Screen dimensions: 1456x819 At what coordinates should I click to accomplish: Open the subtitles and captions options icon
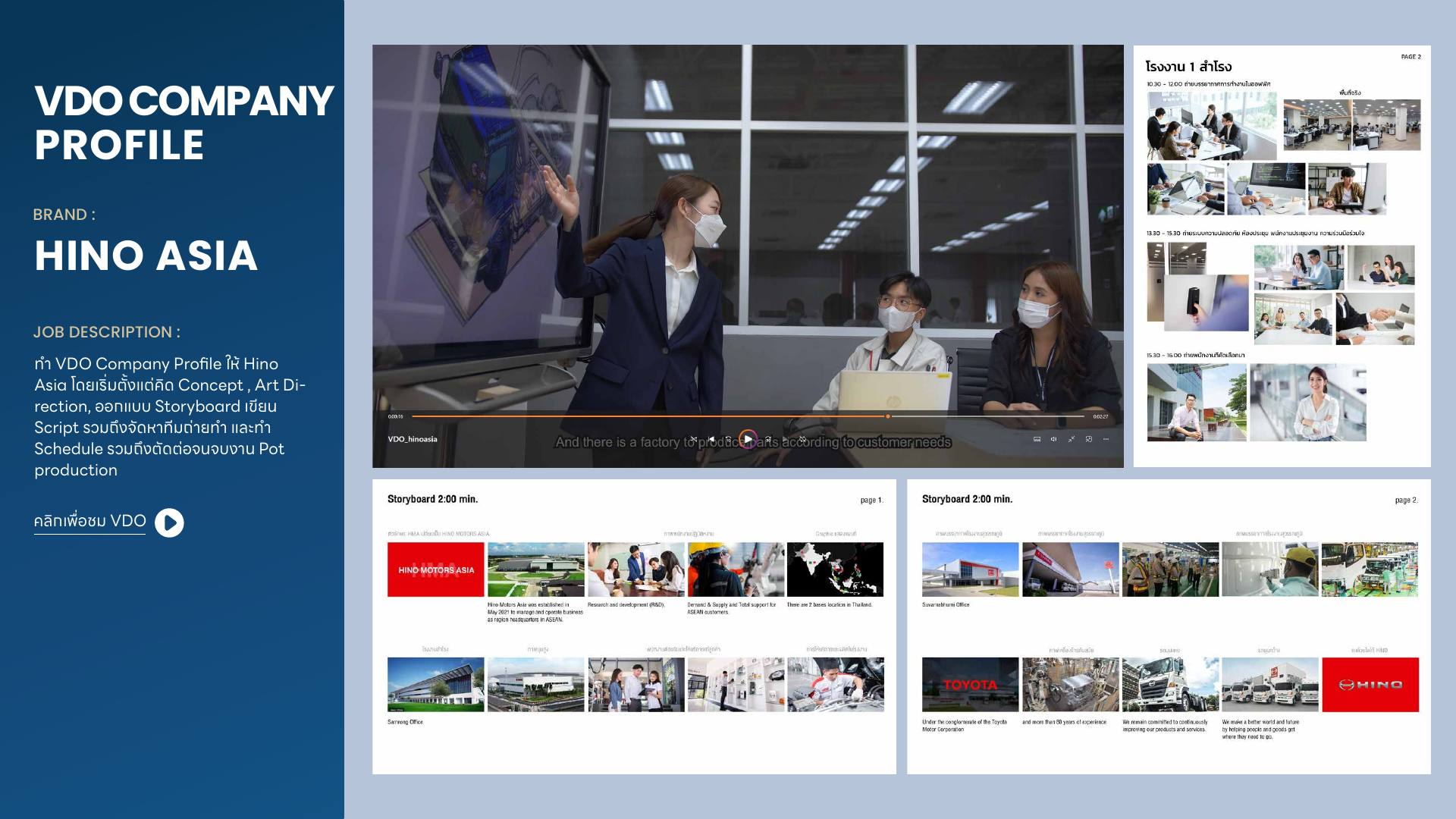pyautogui.click(x=1037, y=439)
